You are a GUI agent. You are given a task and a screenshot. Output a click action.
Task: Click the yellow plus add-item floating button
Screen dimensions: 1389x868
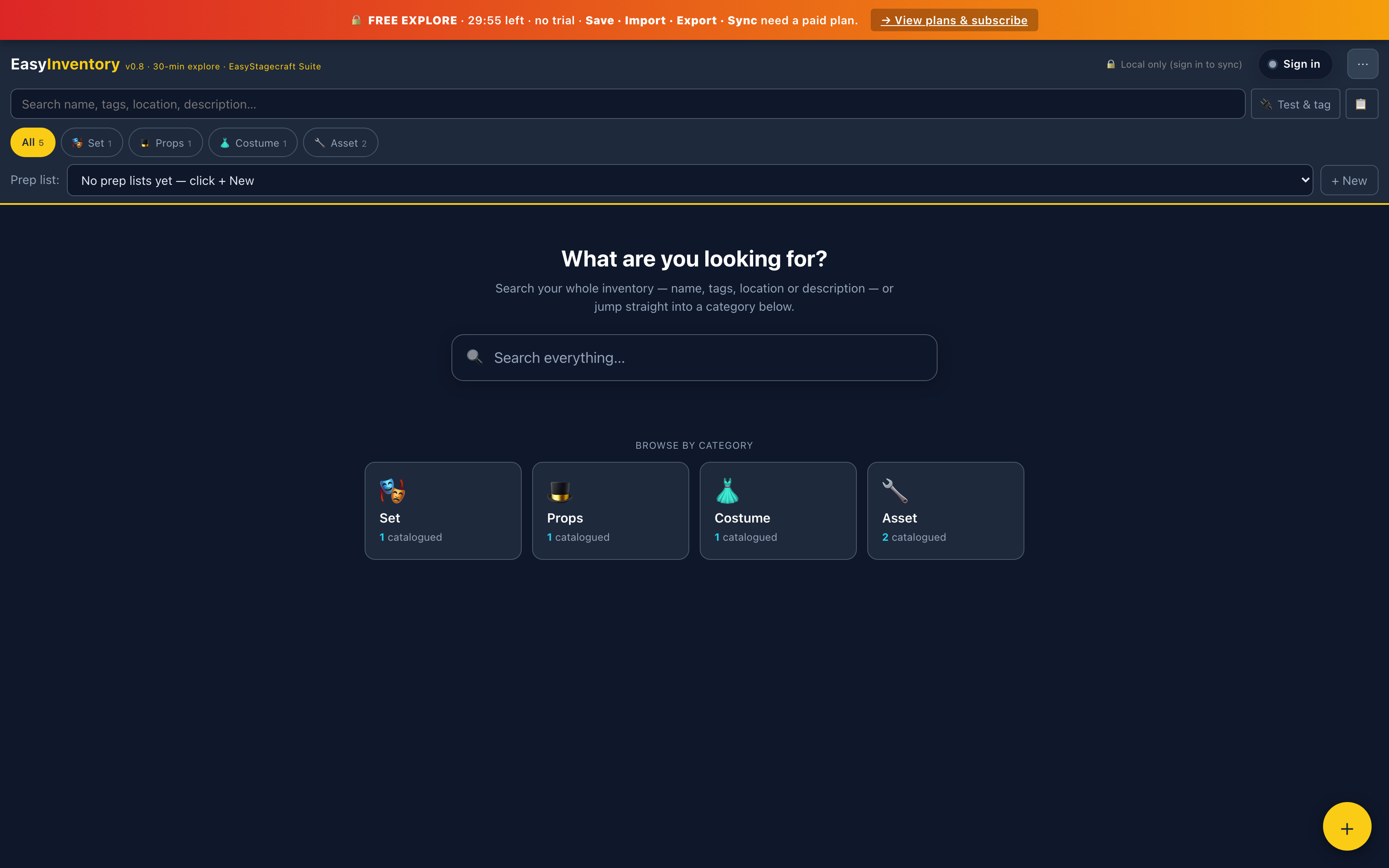[1346, 827]
